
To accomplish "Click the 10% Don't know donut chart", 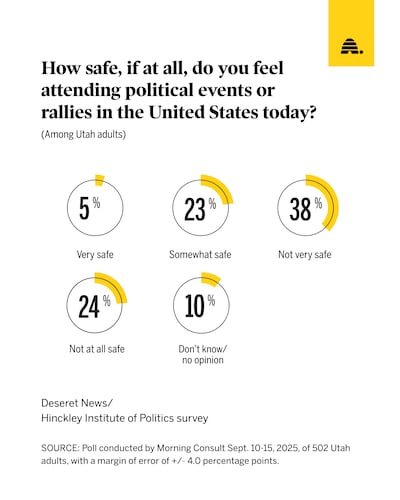I will pyautogui.click(x=201, y=304).
